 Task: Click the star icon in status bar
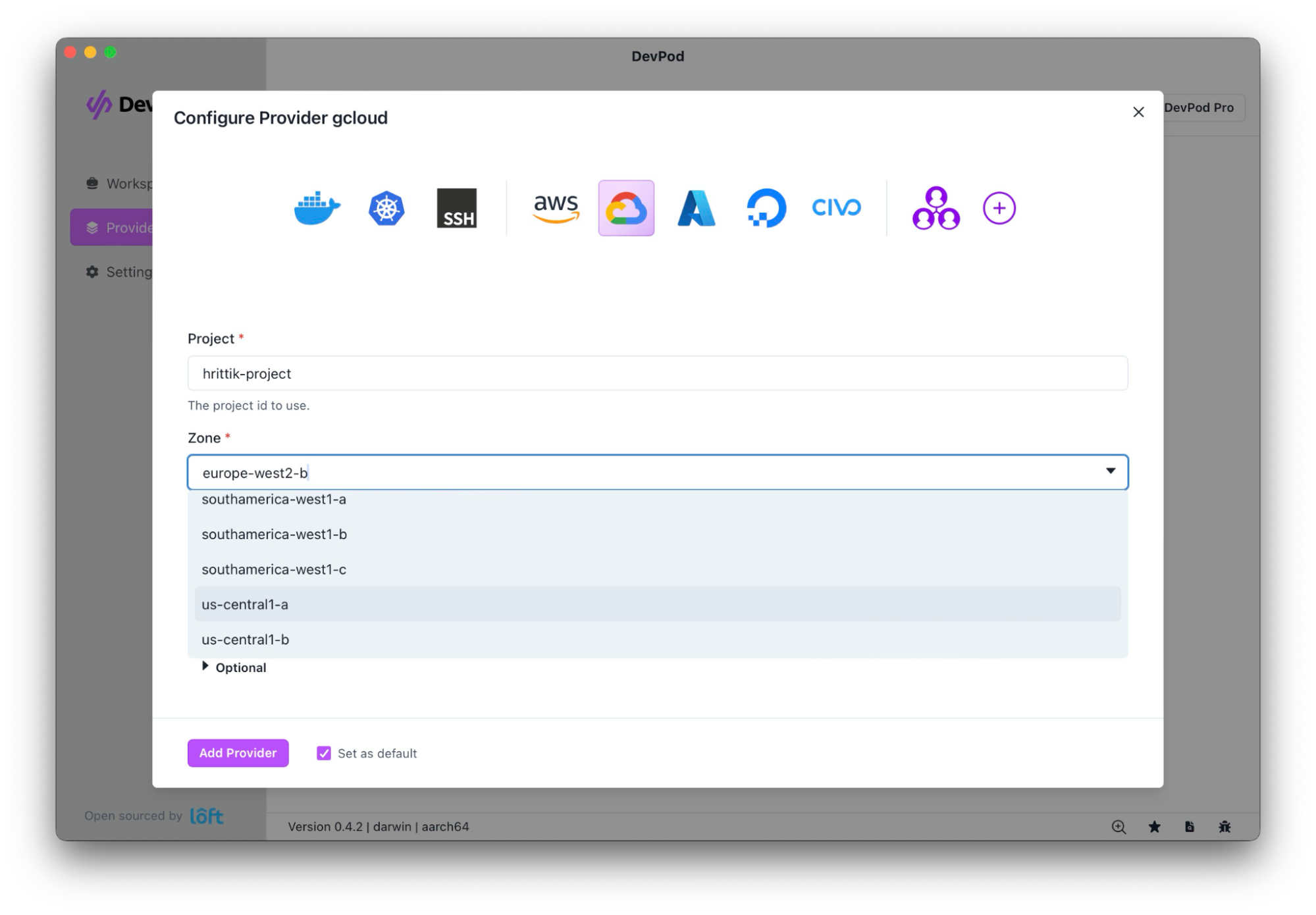tap(1154, 827)
